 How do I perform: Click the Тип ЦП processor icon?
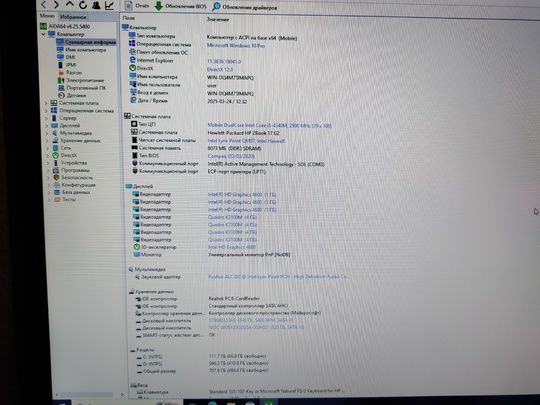click(134, 124)
